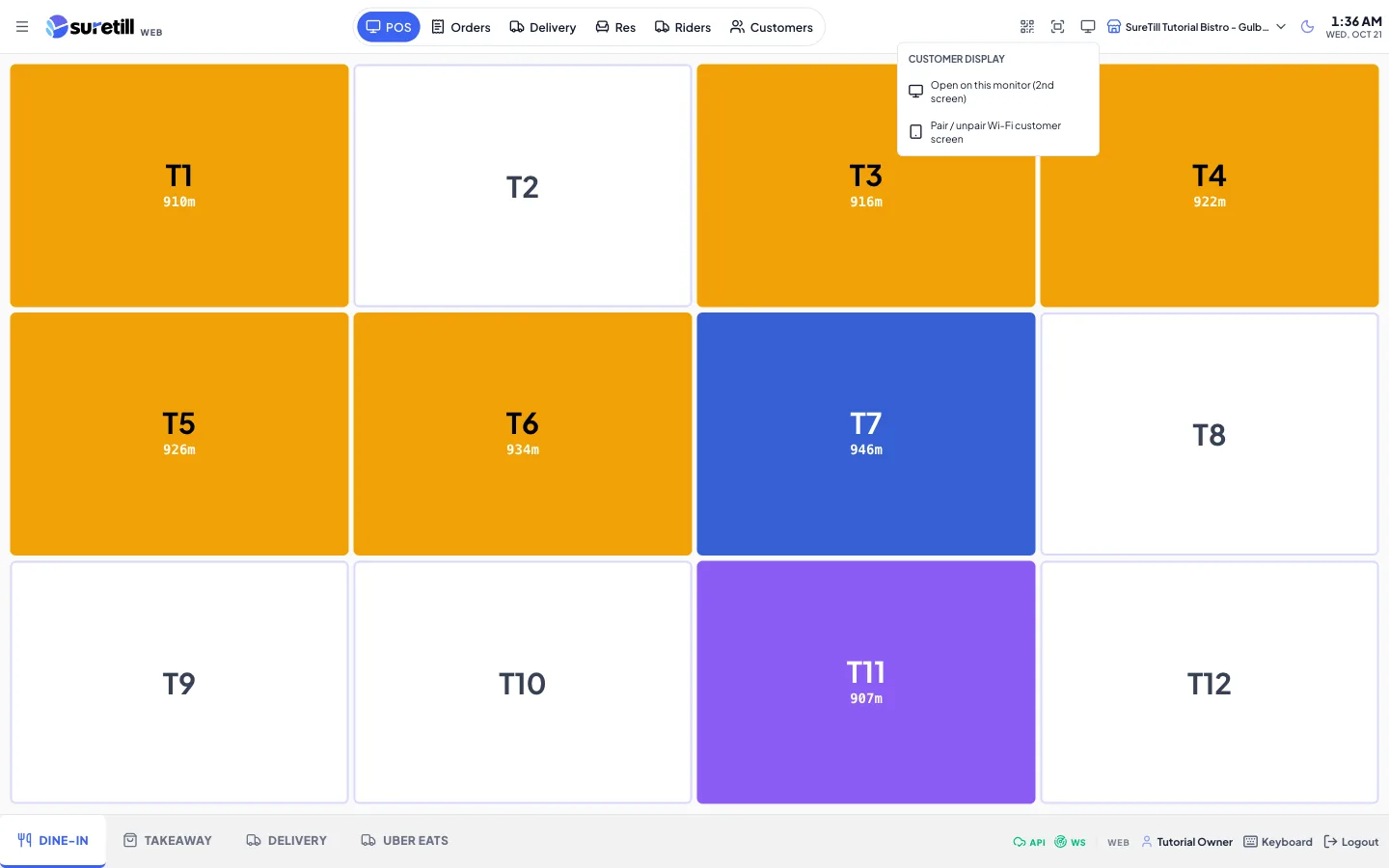Open the blue table T7
The width and height of the screenshot is (1389, 868).
point(866,434)
